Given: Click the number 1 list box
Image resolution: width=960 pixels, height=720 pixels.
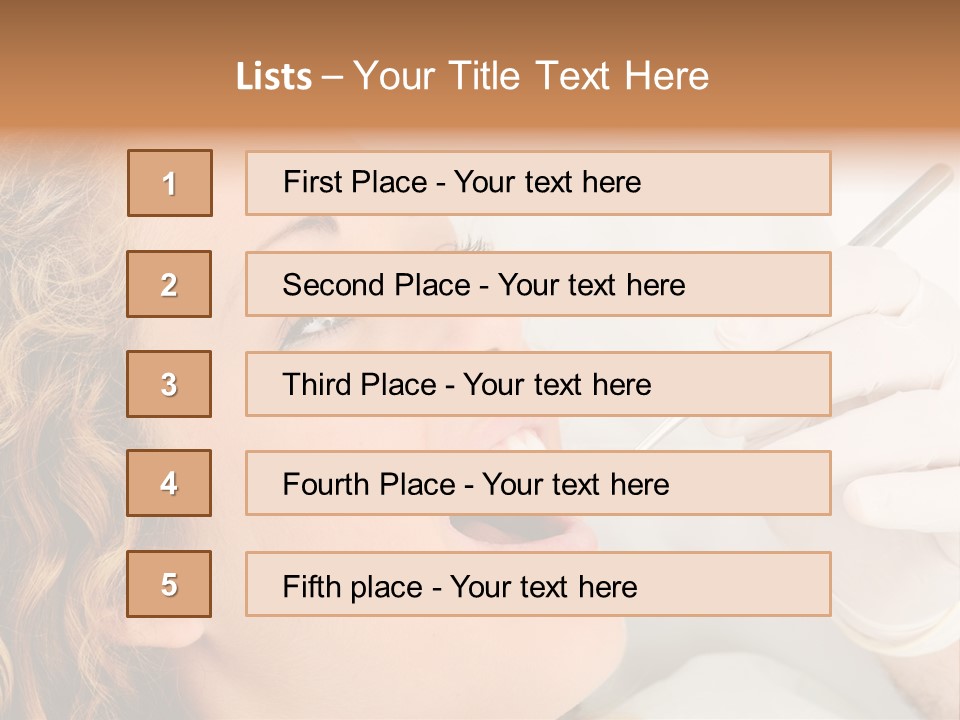Looking at the screenshot, I should click(170, 183).
